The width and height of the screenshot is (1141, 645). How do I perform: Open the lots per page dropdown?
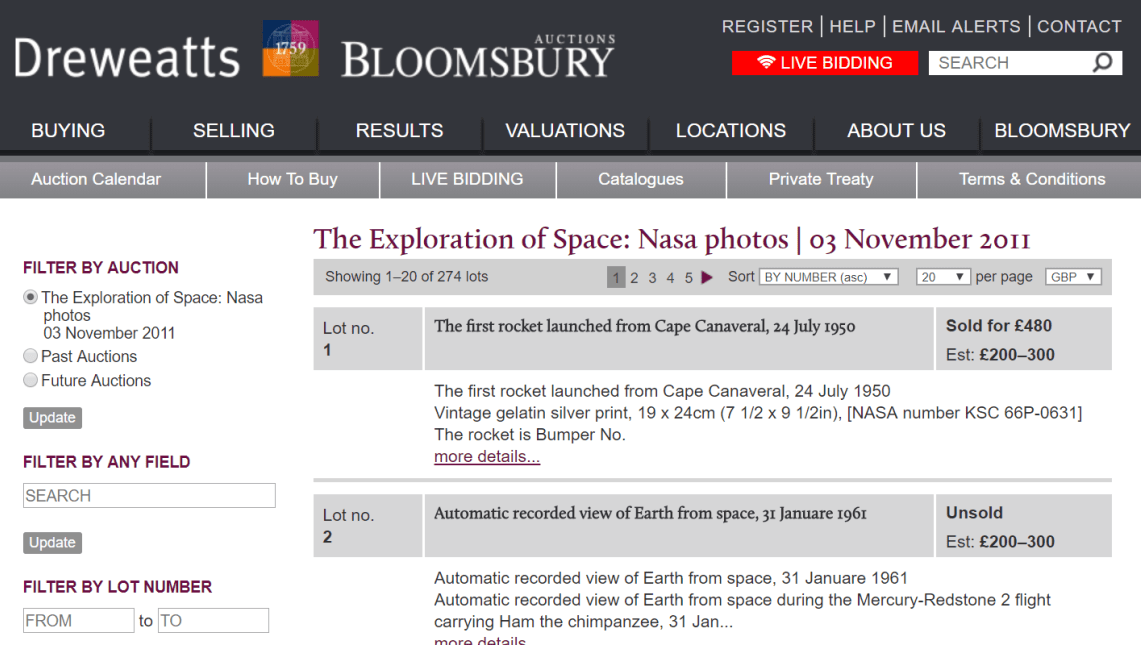pyautogui.click(x=941, y=276)
